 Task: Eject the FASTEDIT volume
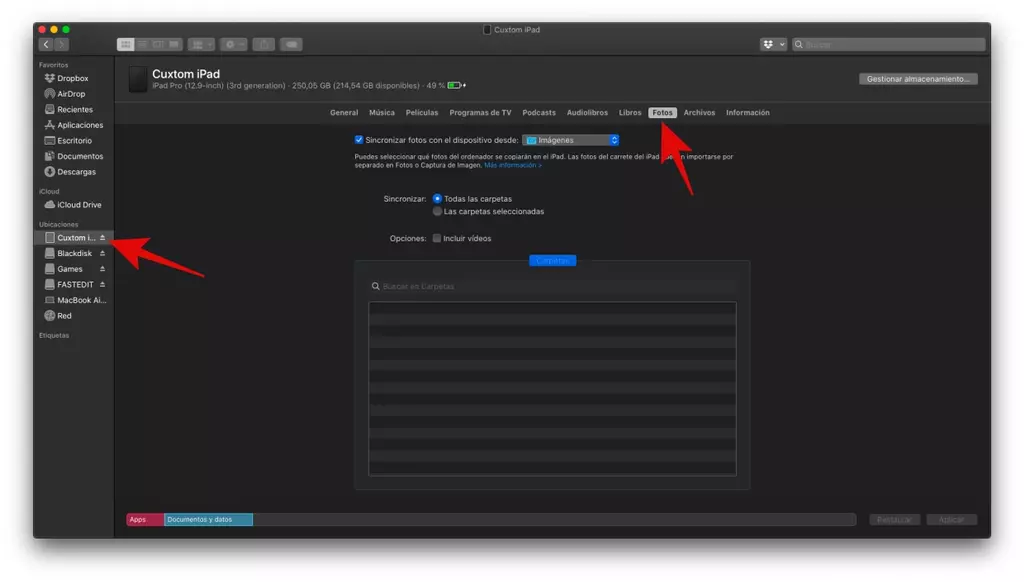pos(102,285)
